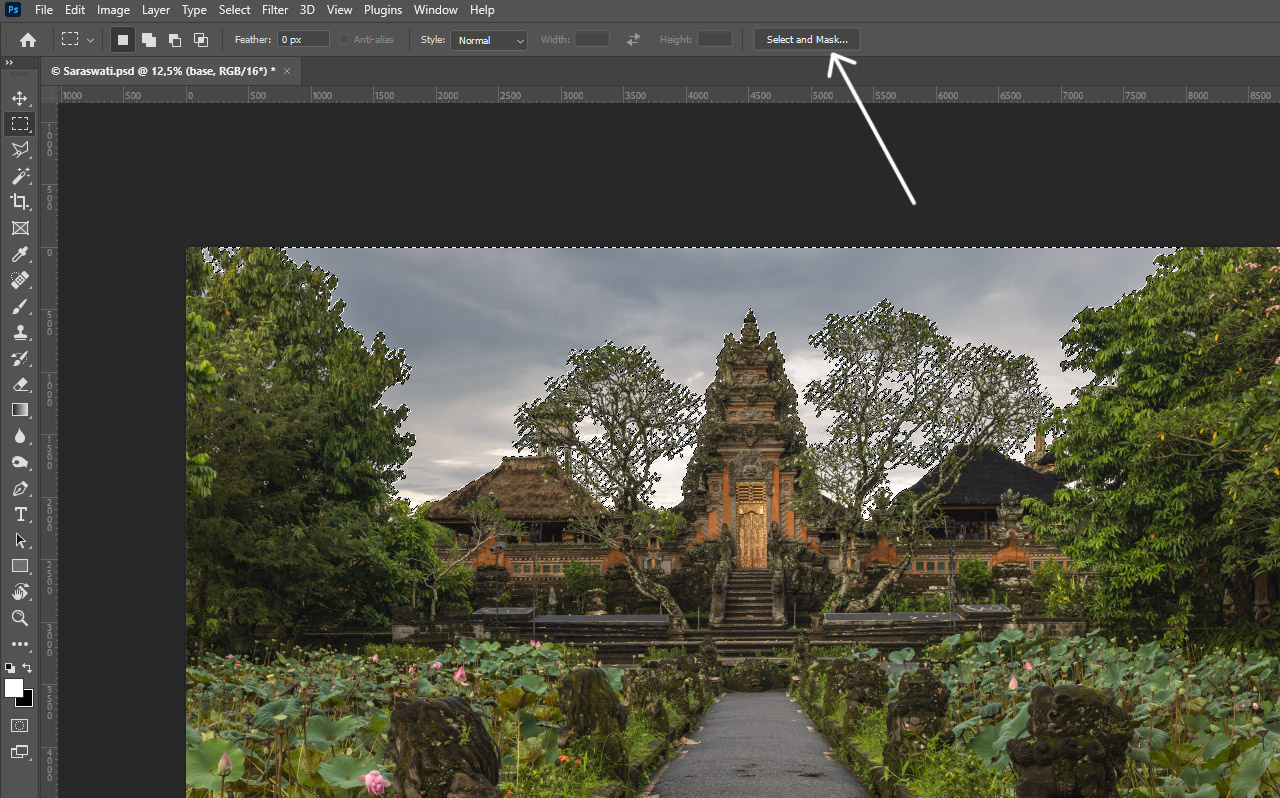Activate the Eyedropper tool

point(19,254)
